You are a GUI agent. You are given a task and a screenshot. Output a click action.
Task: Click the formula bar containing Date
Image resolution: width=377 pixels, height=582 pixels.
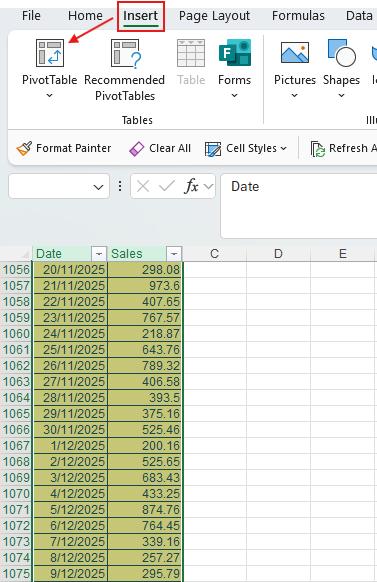click(299, 206)
